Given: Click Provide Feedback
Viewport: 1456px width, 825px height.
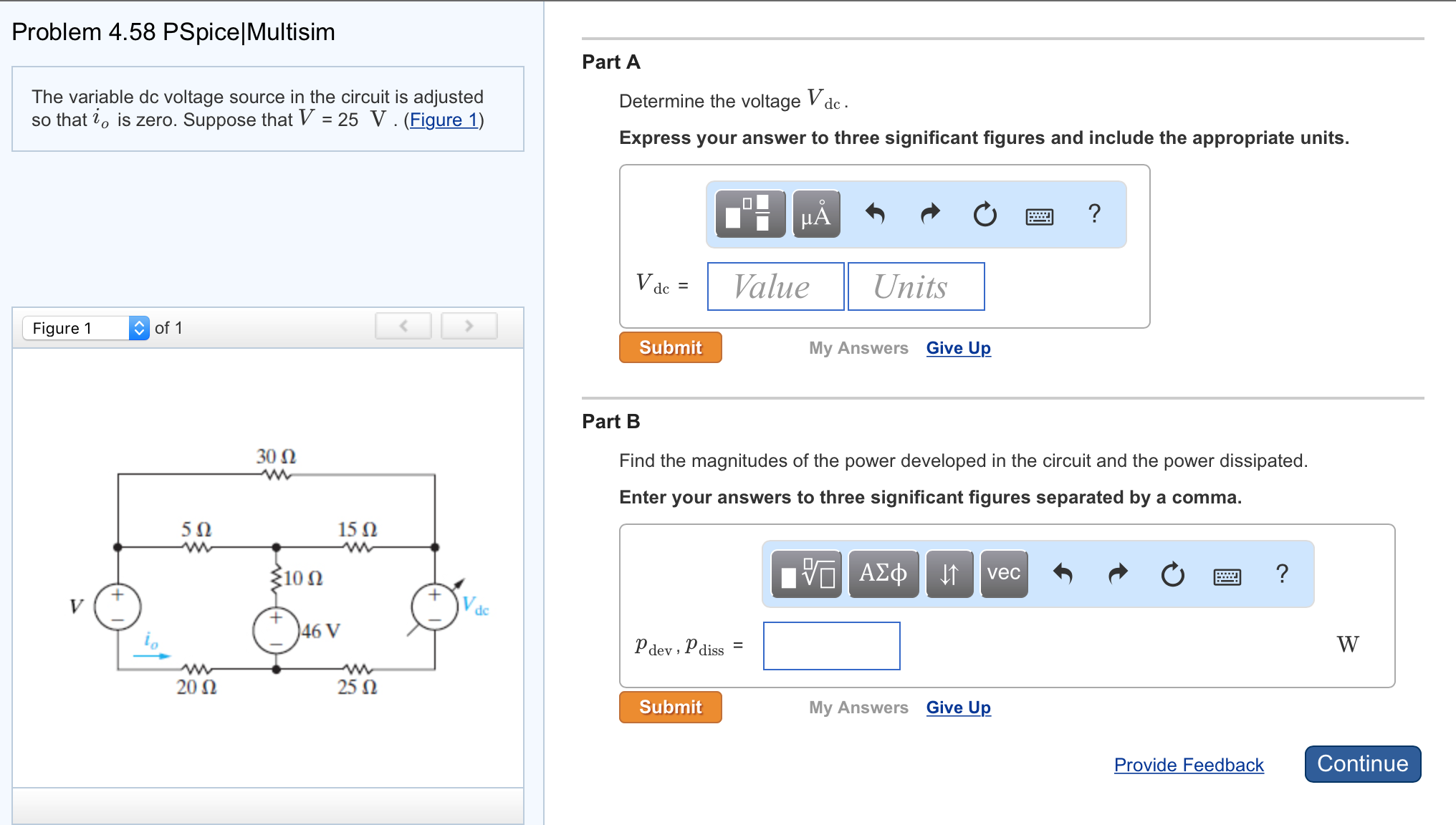Looking at the screenshot, I should point(1188,764).
